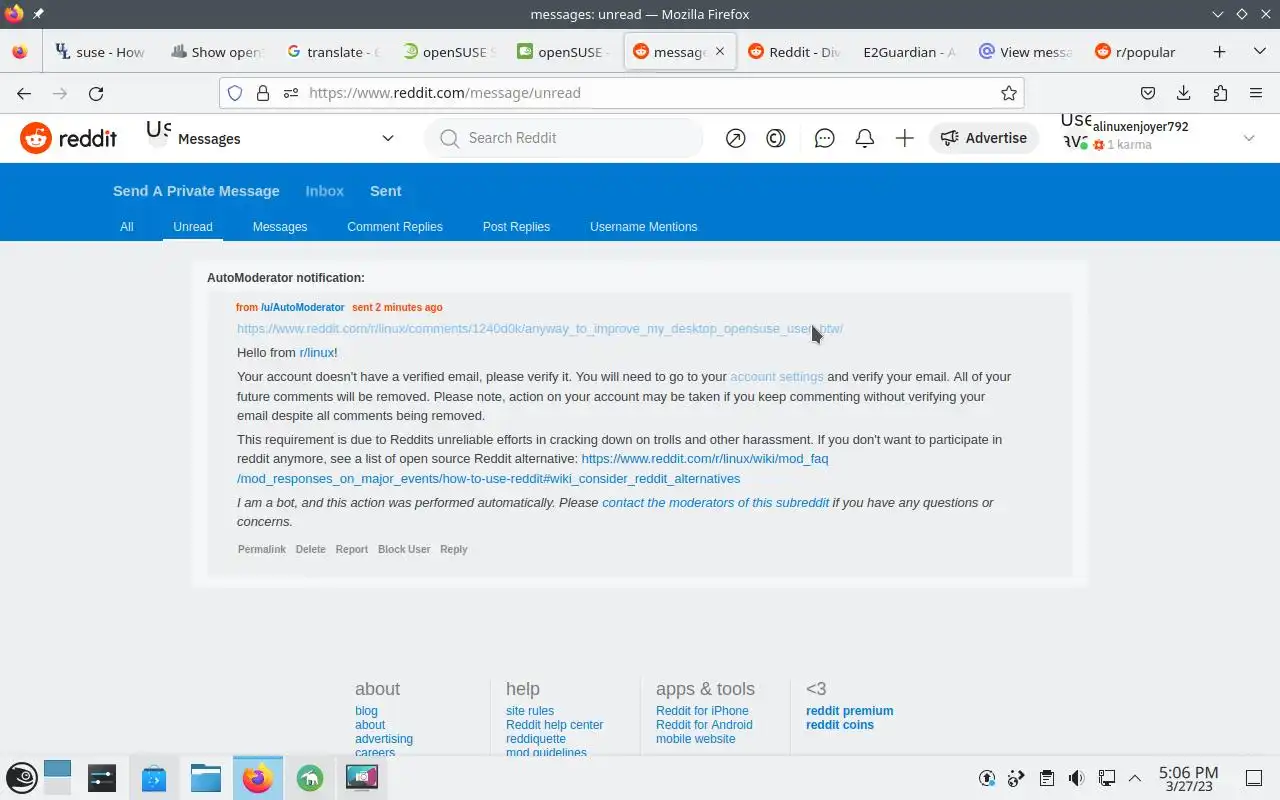Screen dimensions: 1280x800
Task: Show Username Mentions
Action: coord(644,227)
